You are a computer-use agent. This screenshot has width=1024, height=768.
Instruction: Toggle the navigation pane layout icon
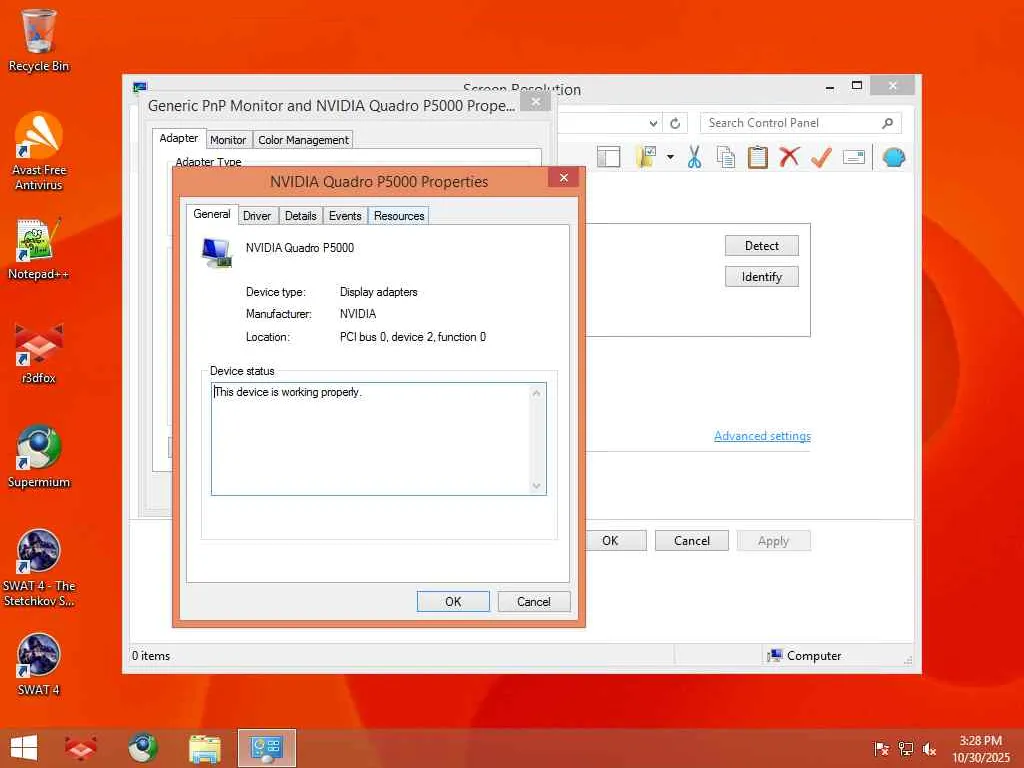point(608,157)
